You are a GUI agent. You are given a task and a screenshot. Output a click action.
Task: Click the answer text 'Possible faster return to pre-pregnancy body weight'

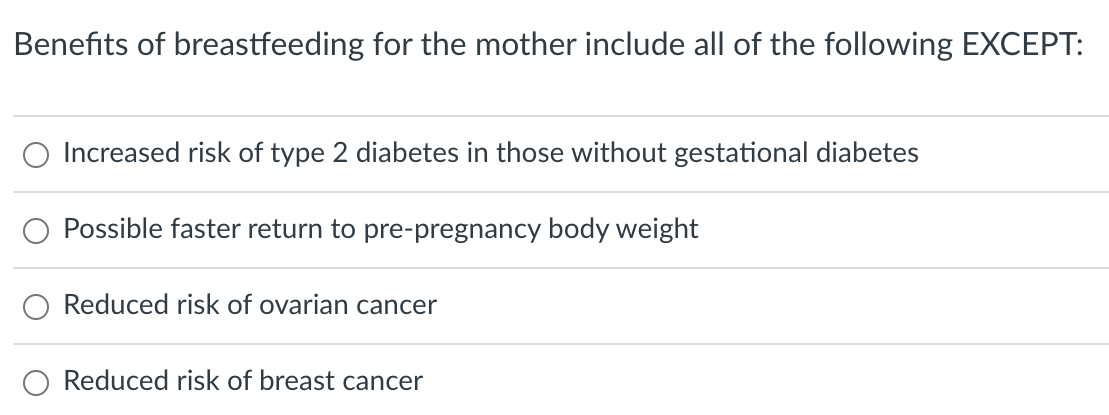[381, 229]
